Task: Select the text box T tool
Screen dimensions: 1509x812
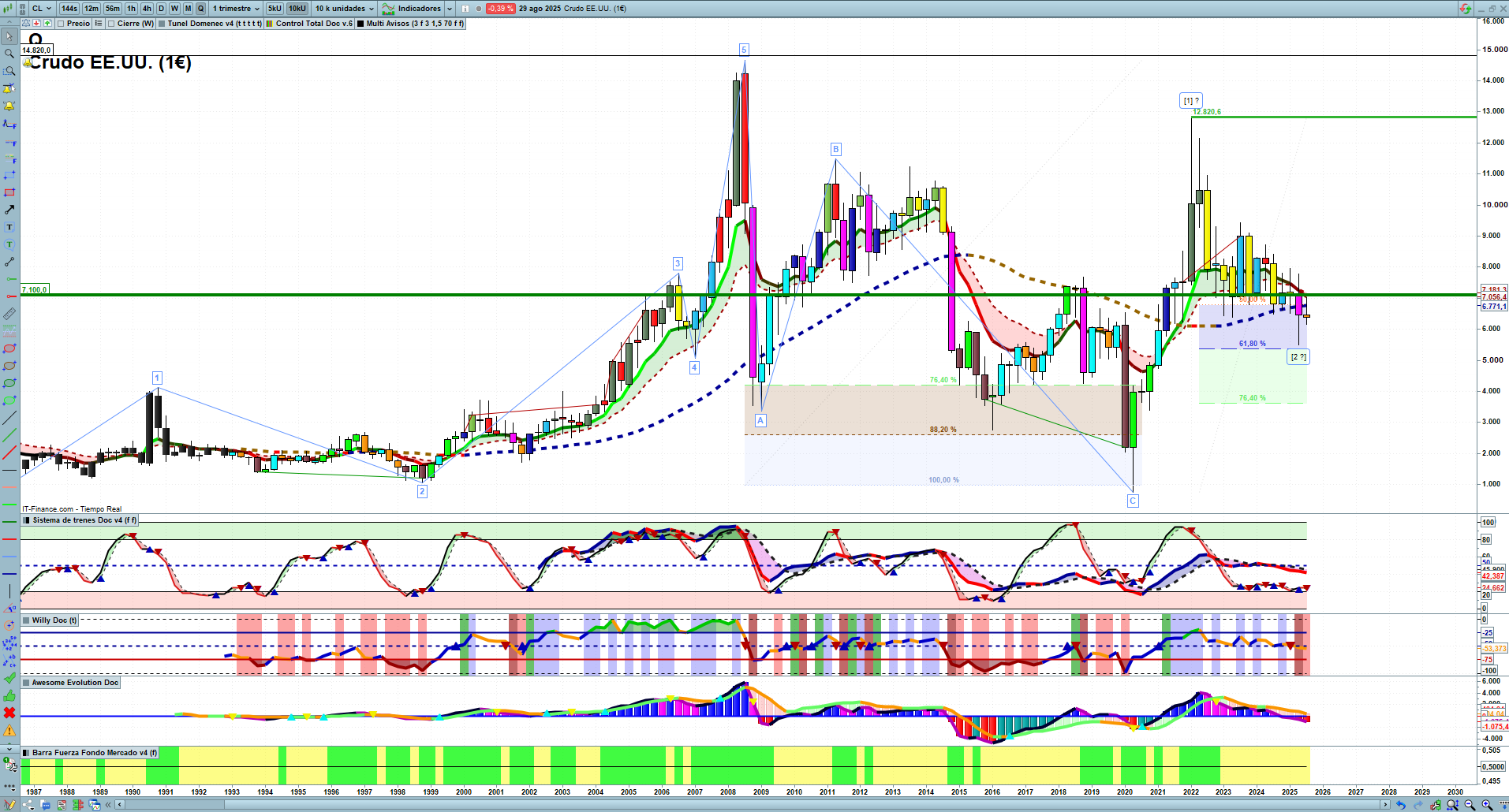Action: point(9,227)
